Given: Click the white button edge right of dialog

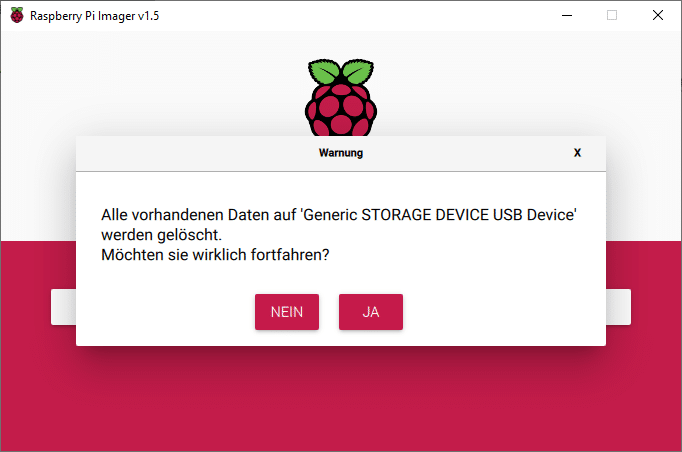Looking at the screenshot, I should coord(618,307).
